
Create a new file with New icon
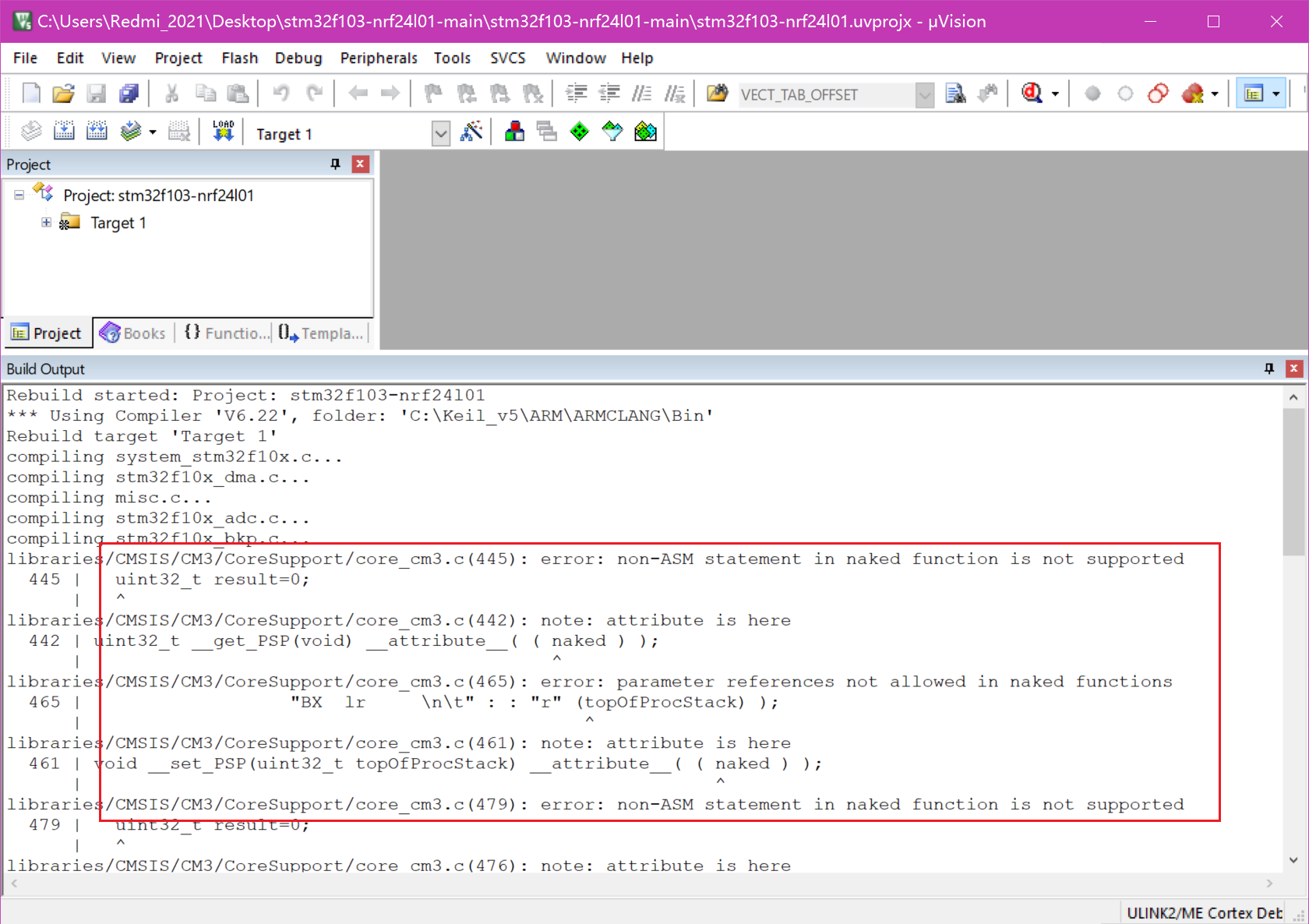(x=31, y=93)
